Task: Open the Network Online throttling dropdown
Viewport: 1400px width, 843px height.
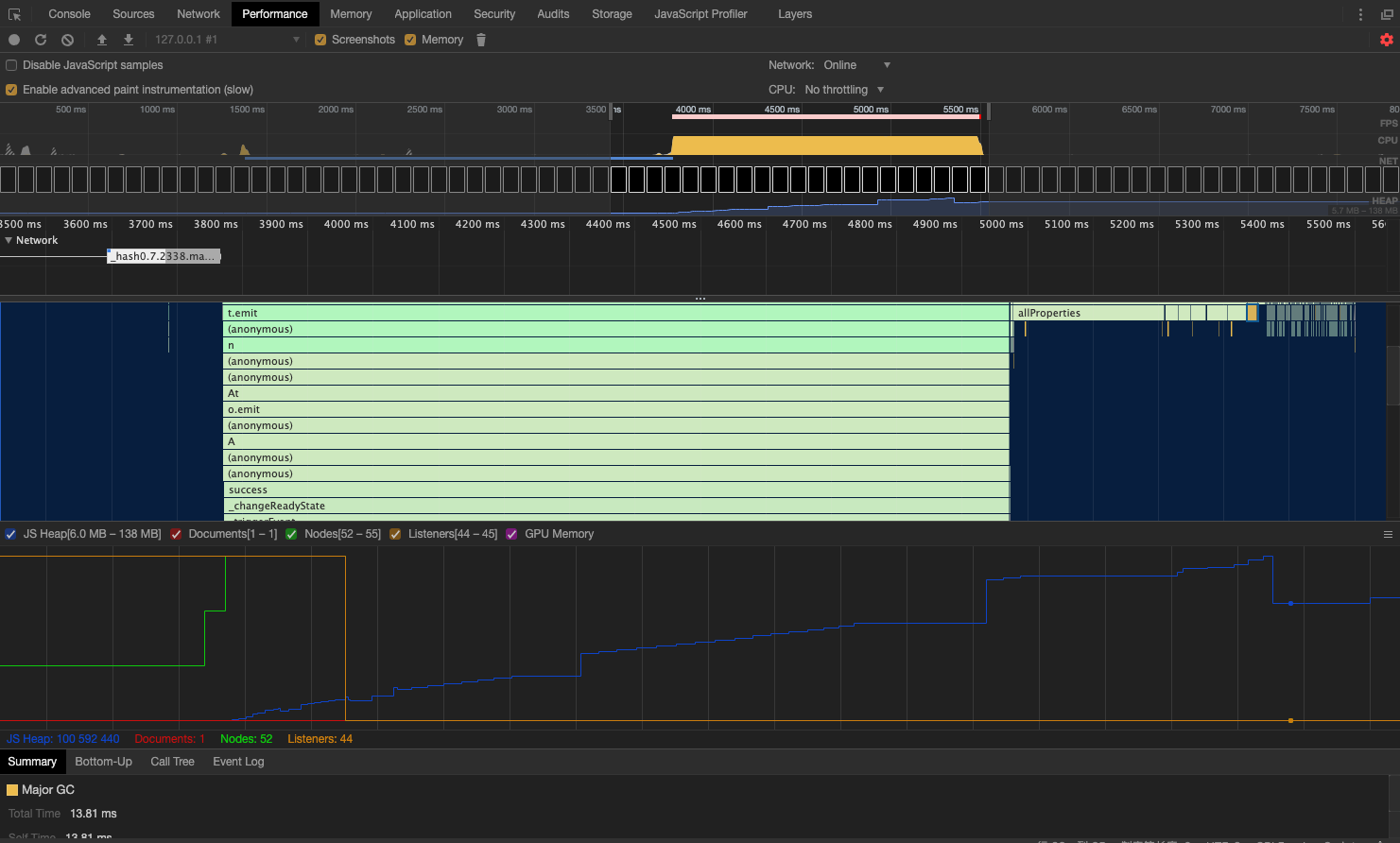Action: [x=856, y=65]
